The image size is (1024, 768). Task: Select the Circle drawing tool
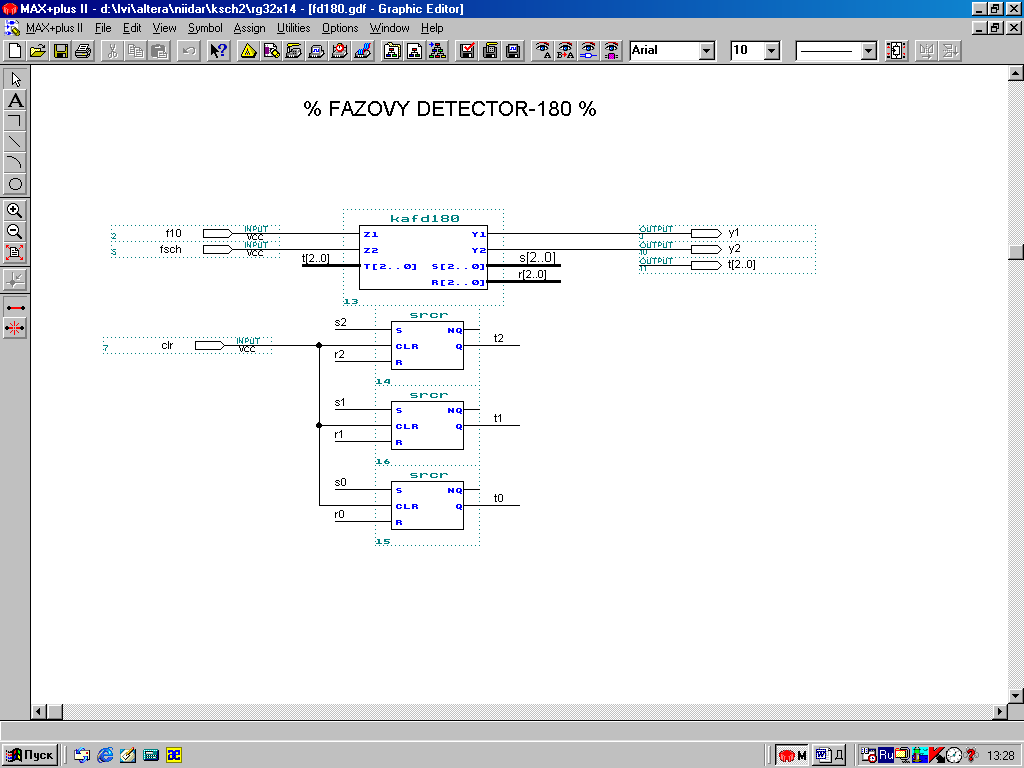[x=16, y=184]
